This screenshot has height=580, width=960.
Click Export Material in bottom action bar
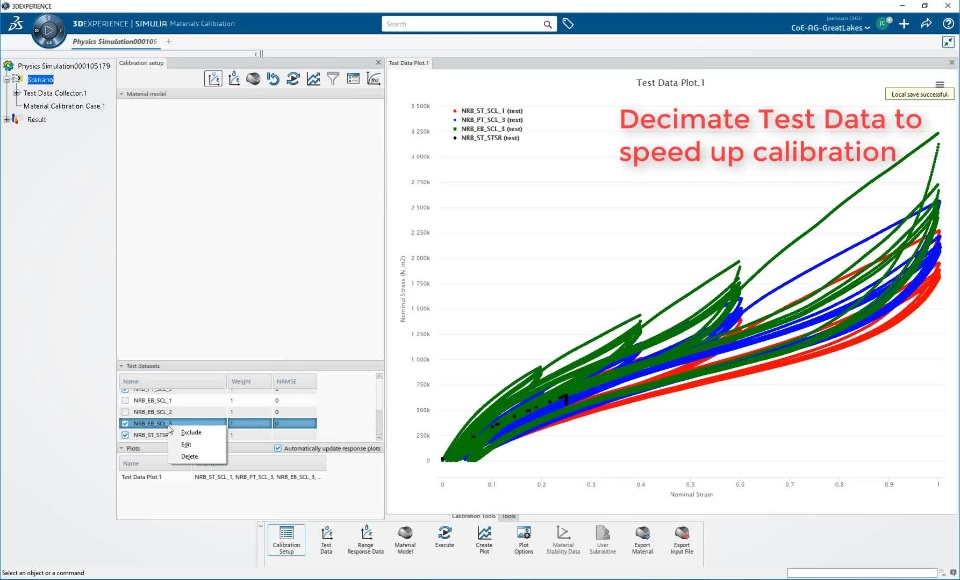pyautogui.click(x=642, y=540)
